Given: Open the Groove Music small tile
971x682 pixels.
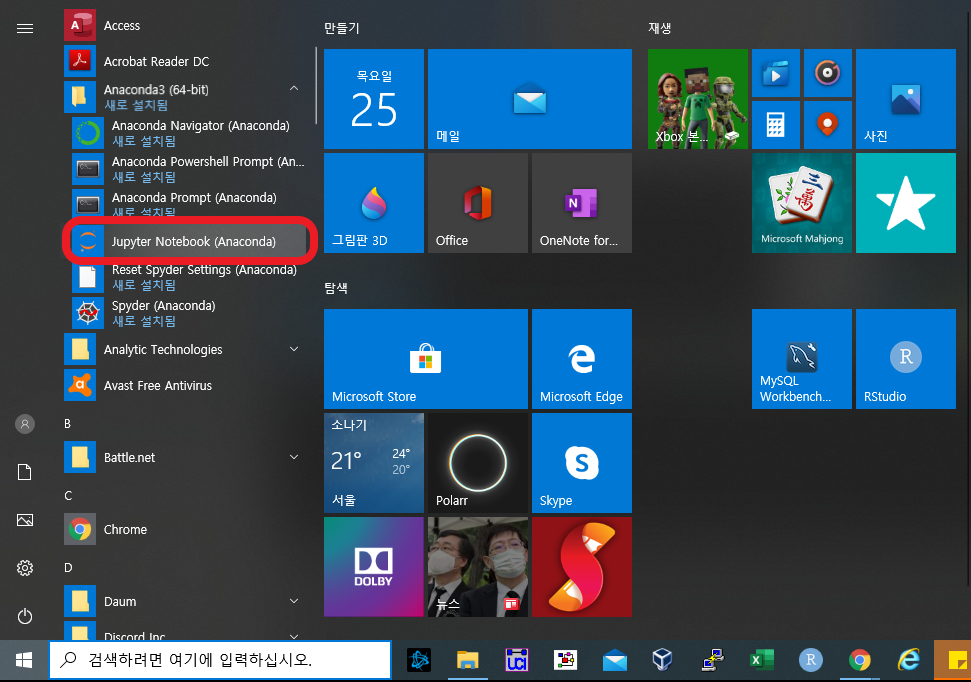Looking at the screenshot, I should point(828,73).
